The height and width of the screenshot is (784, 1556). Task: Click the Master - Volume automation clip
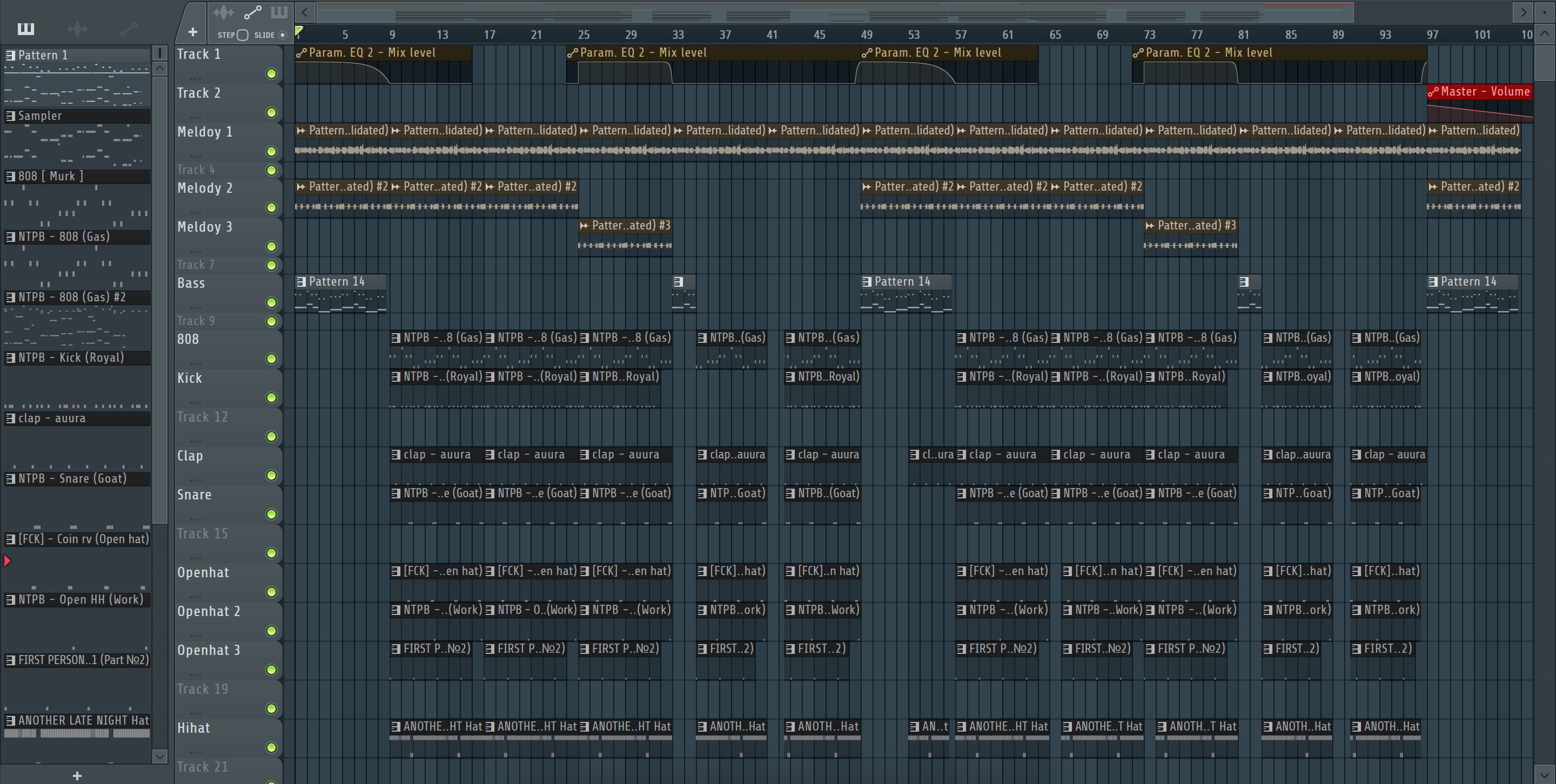pos(1479,92)
